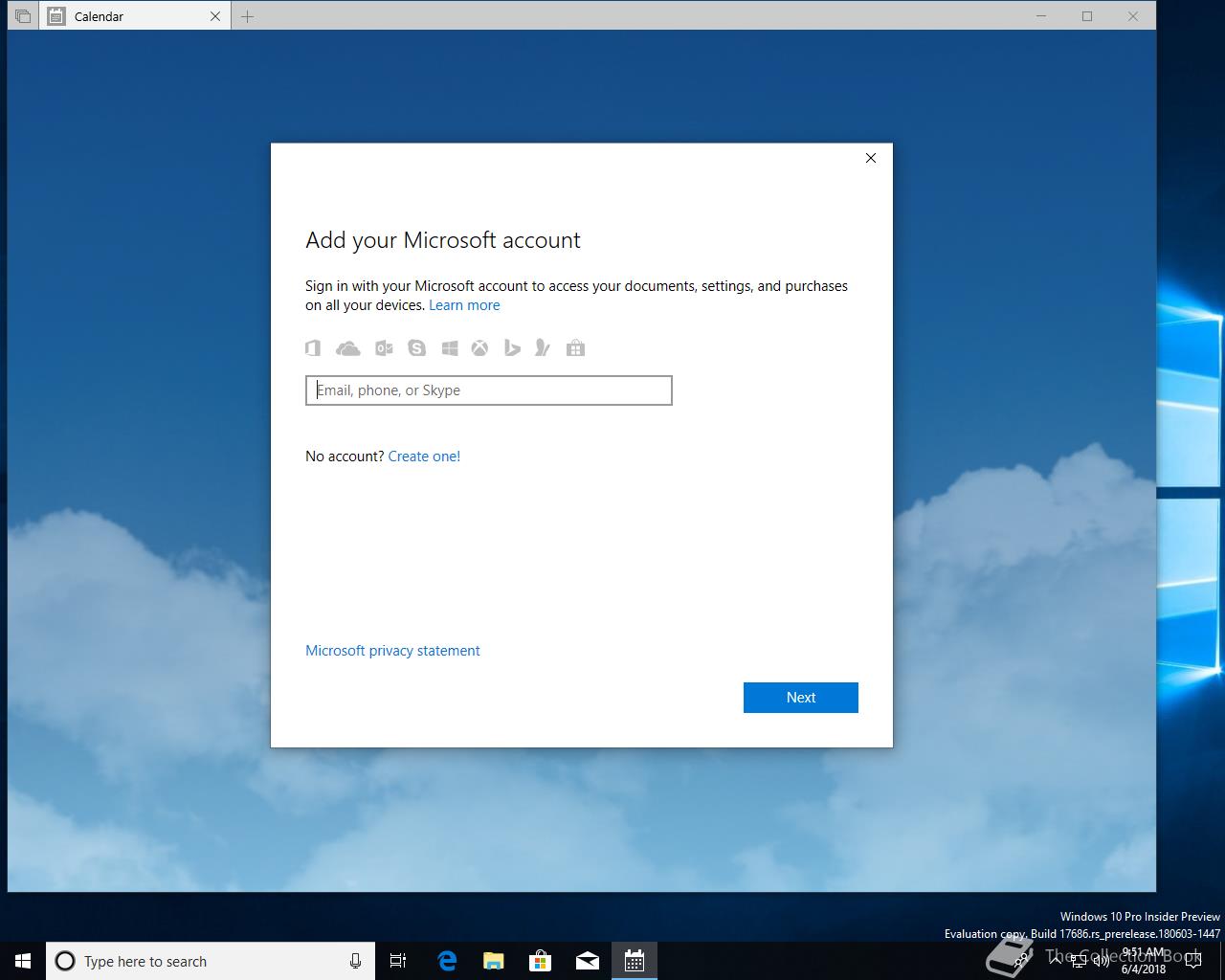Click the Skype icon in the dialog

[416, 348]
